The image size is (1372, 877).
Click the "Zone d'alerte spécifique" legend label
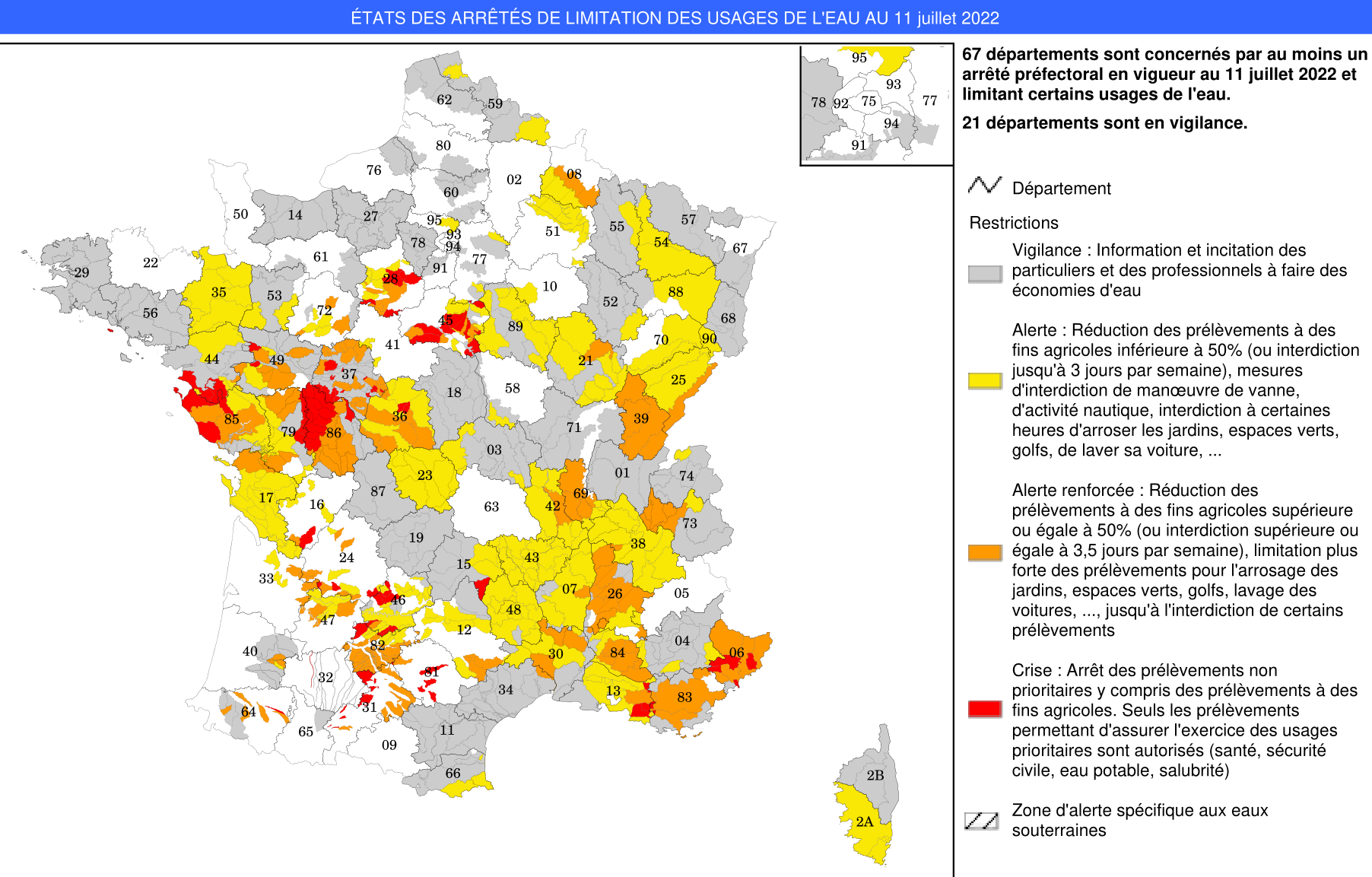point(1139,820)
